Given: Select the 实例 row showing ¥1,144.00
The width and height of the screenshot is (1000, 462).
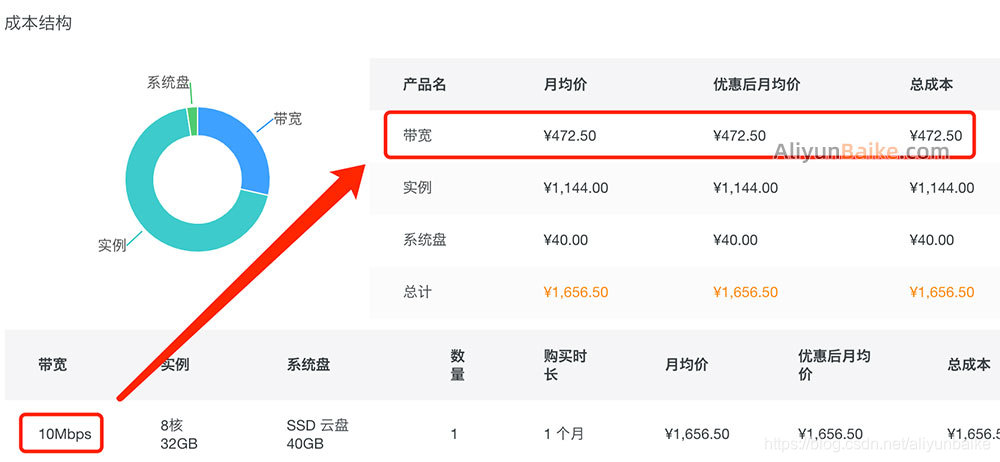Looking at the screenshot, I should pos(685,188).
